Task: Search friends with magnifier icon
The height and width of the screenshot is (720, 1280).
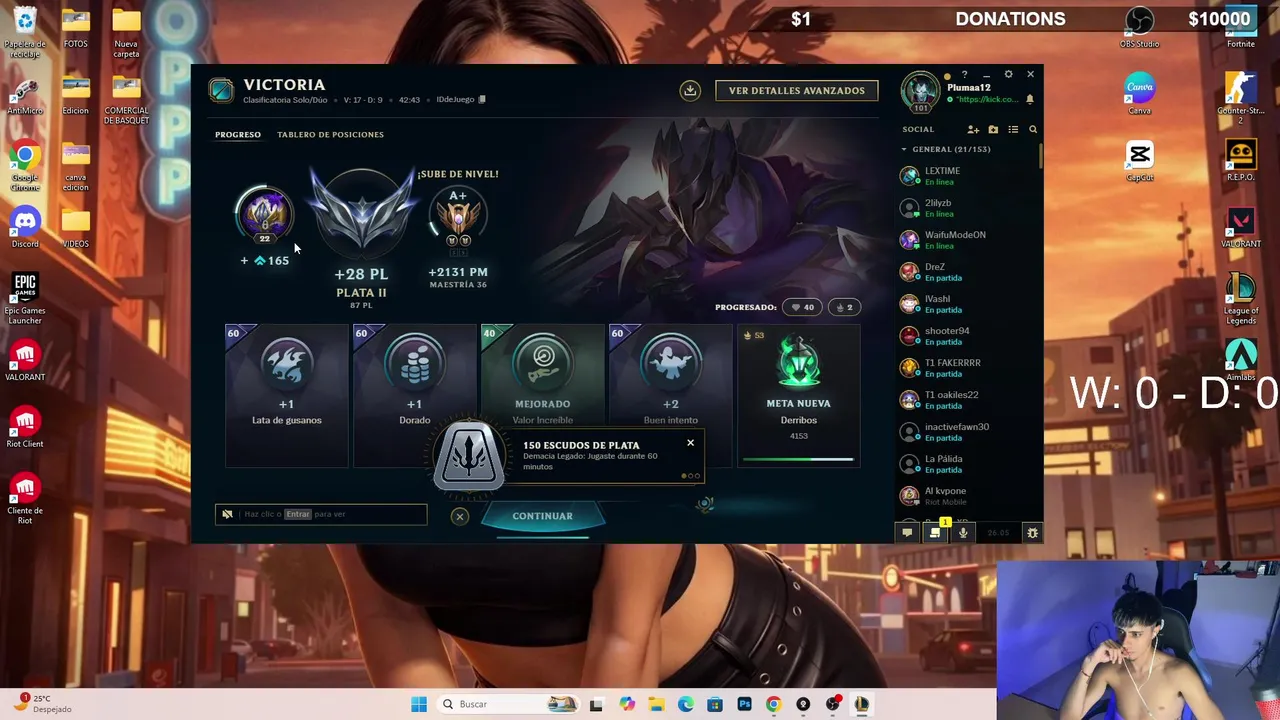Action: coord(1033,129)
